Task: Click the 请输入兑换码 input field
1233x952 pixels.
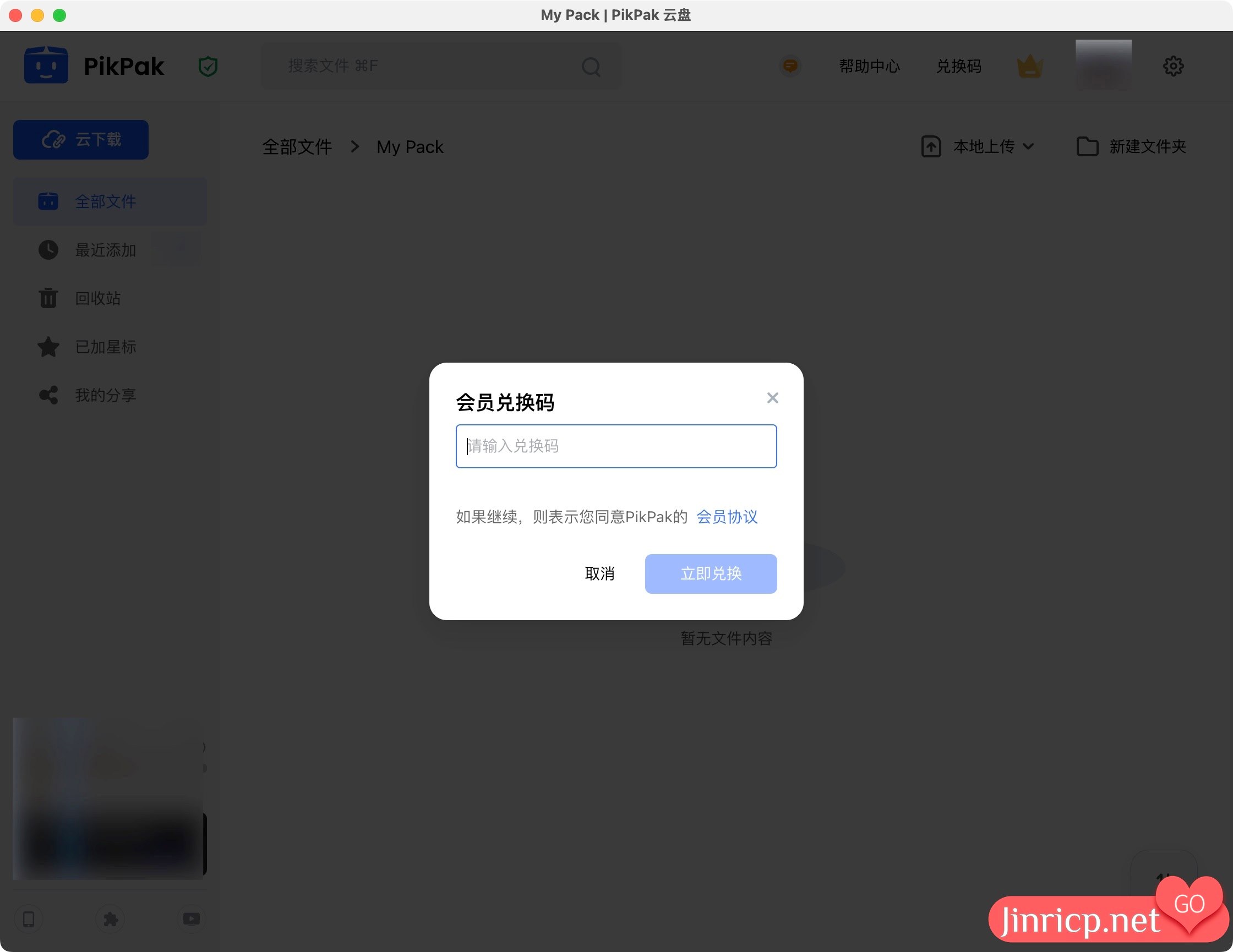Action: [x=616, y=446]
